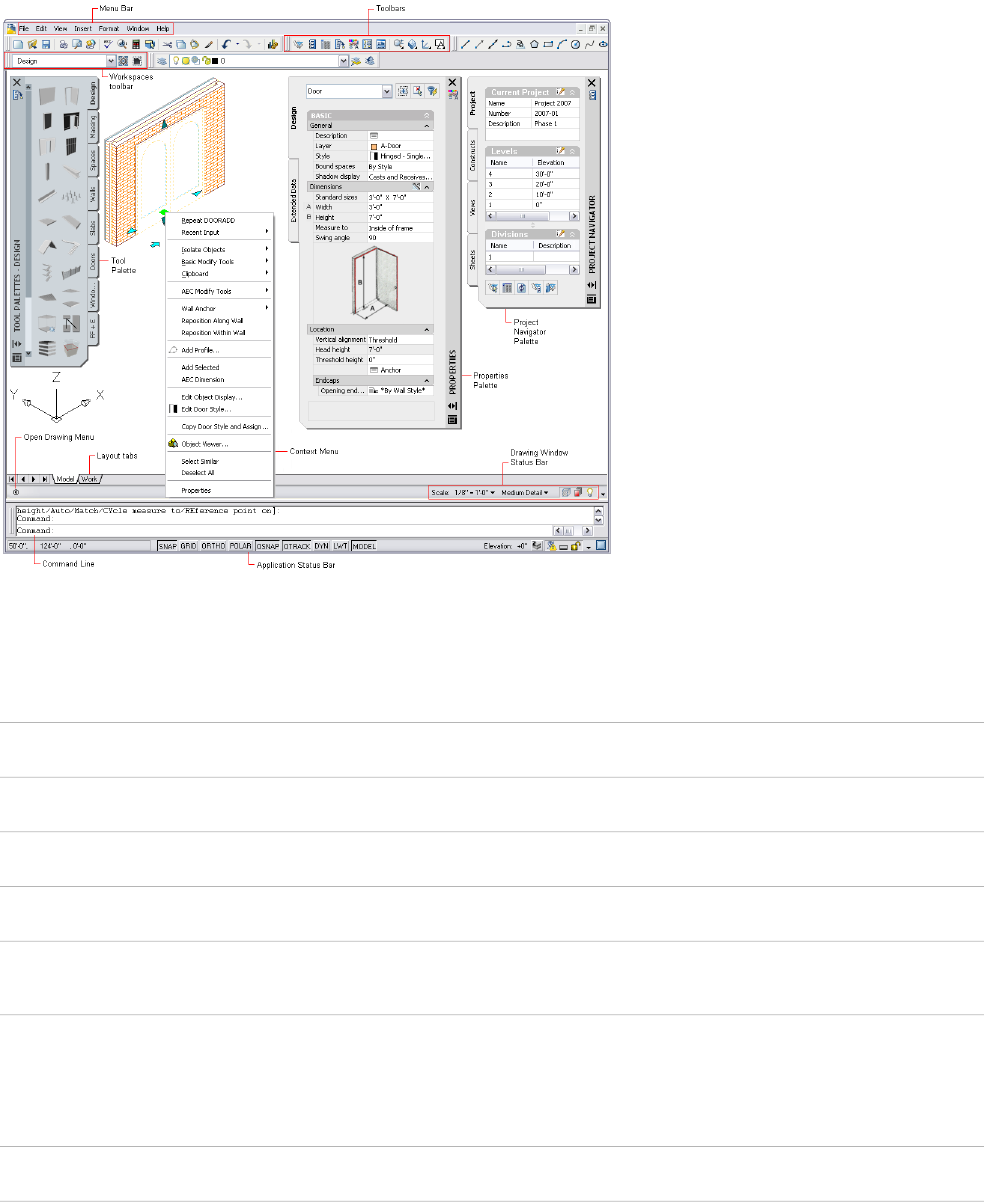Toggle MODEL space button in status bar
This screenshot has height=1202, width=984.
click(364, 547)
